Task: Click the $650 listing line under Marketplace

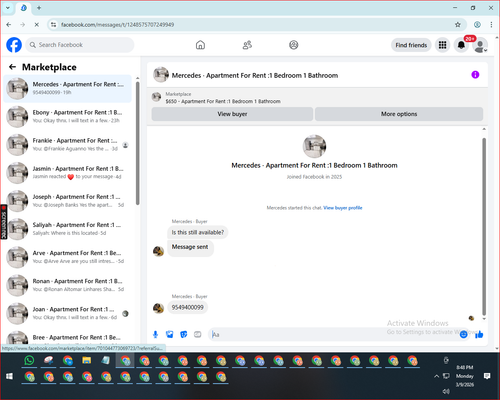Action: click(x=223, y=101)
